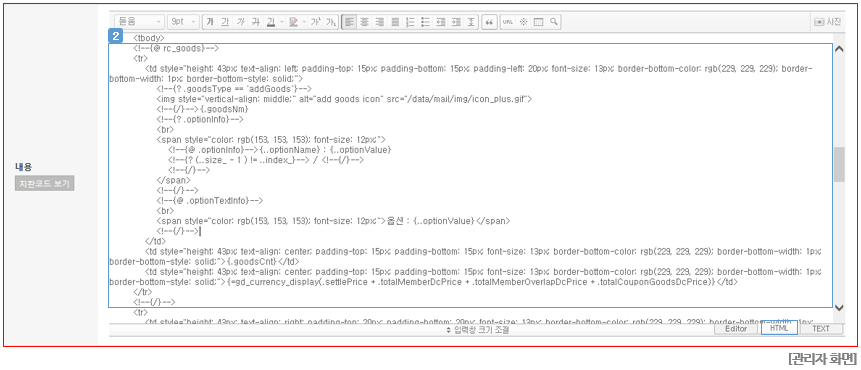Apply subscript formatting

click(331, 22)
